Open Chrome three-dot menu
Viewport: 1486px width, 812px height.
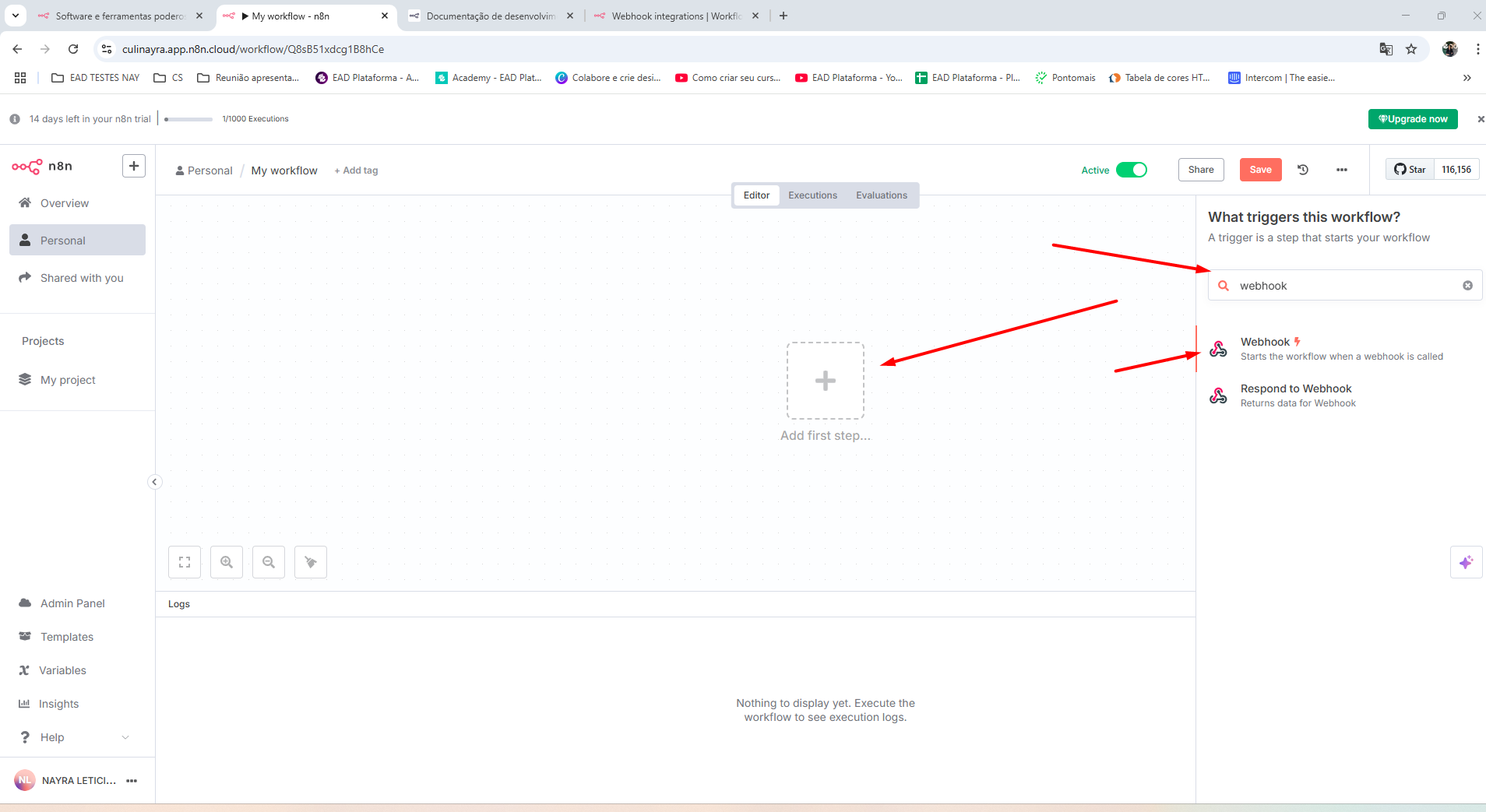(x=1477, y=49)
